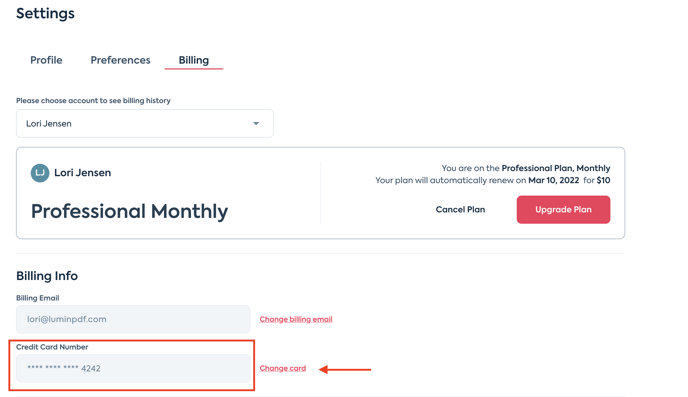The height and width of the screenshot is (397, 688).
Task: Focus the Billing Email field with lori@luminpdf.com
Action: [133, 319]
